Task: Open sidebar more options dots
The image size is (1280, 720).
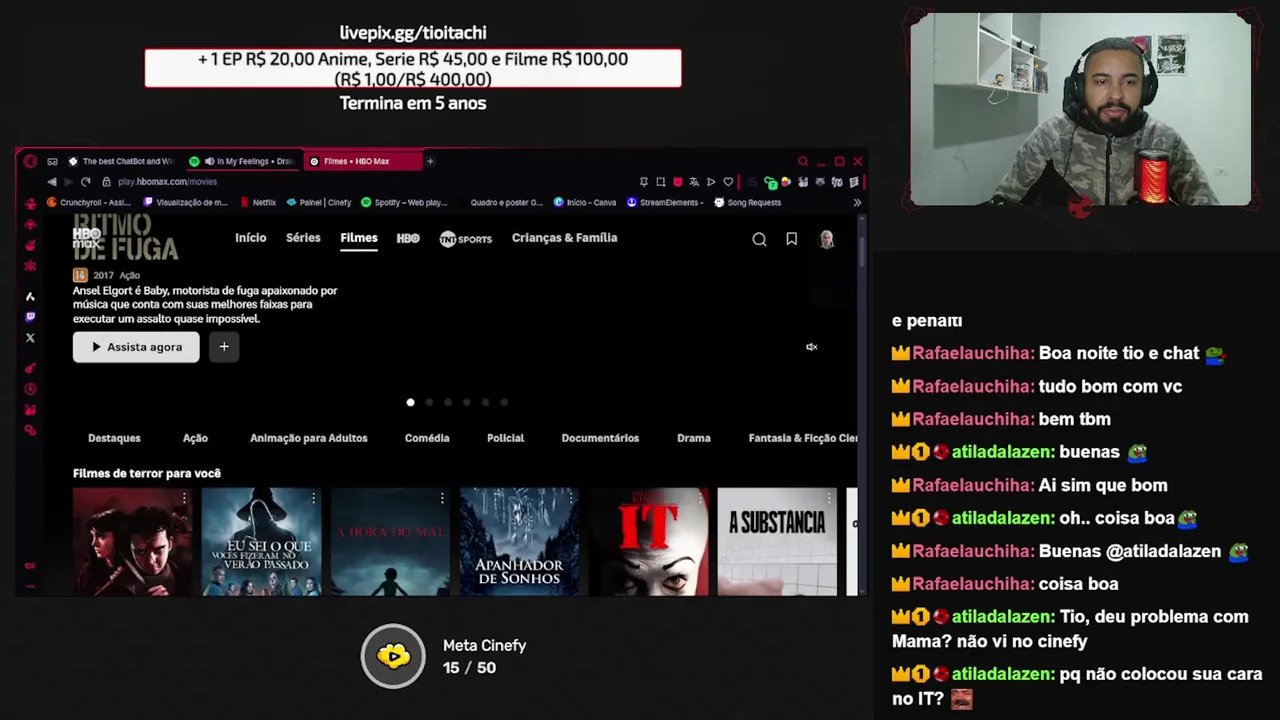Action: [30, 586]
